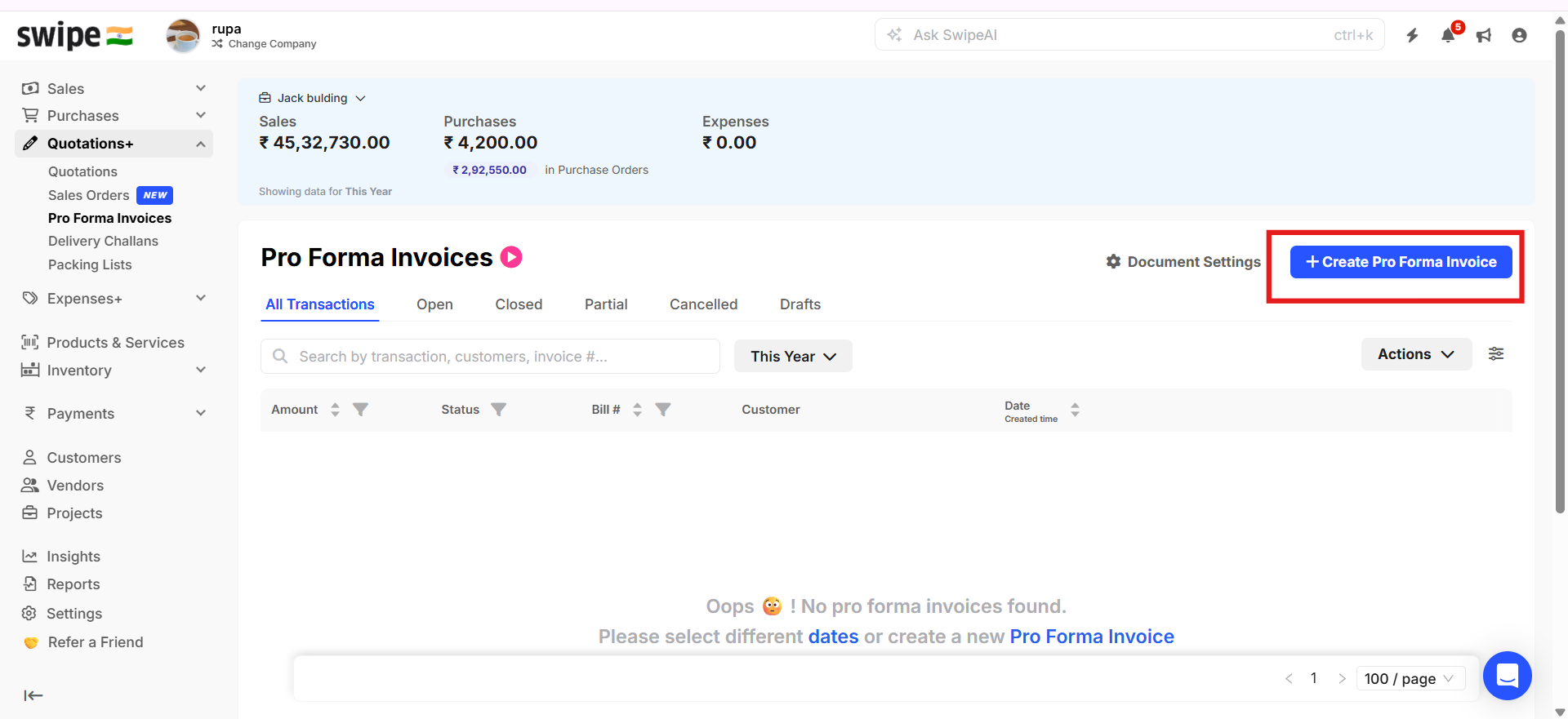The image size is (1568, 719).
Task: Open Delivery Challans in the sidebar
Action: click(103, 241)
